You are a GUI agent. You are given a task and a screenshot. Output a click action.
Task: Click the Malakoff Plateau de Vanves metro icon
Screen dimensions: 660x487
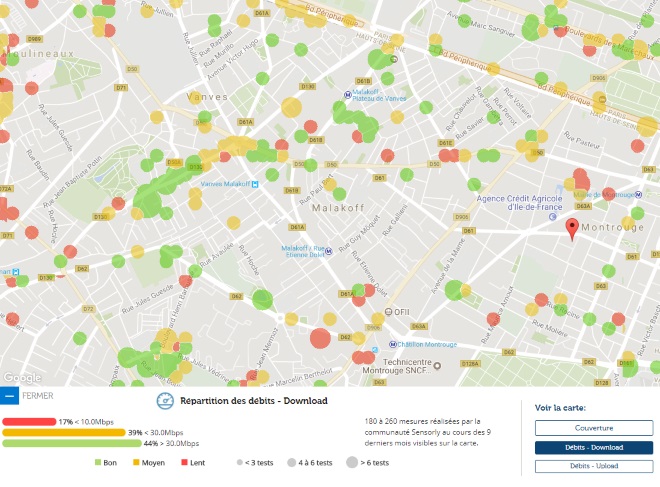tap(346, 97)
